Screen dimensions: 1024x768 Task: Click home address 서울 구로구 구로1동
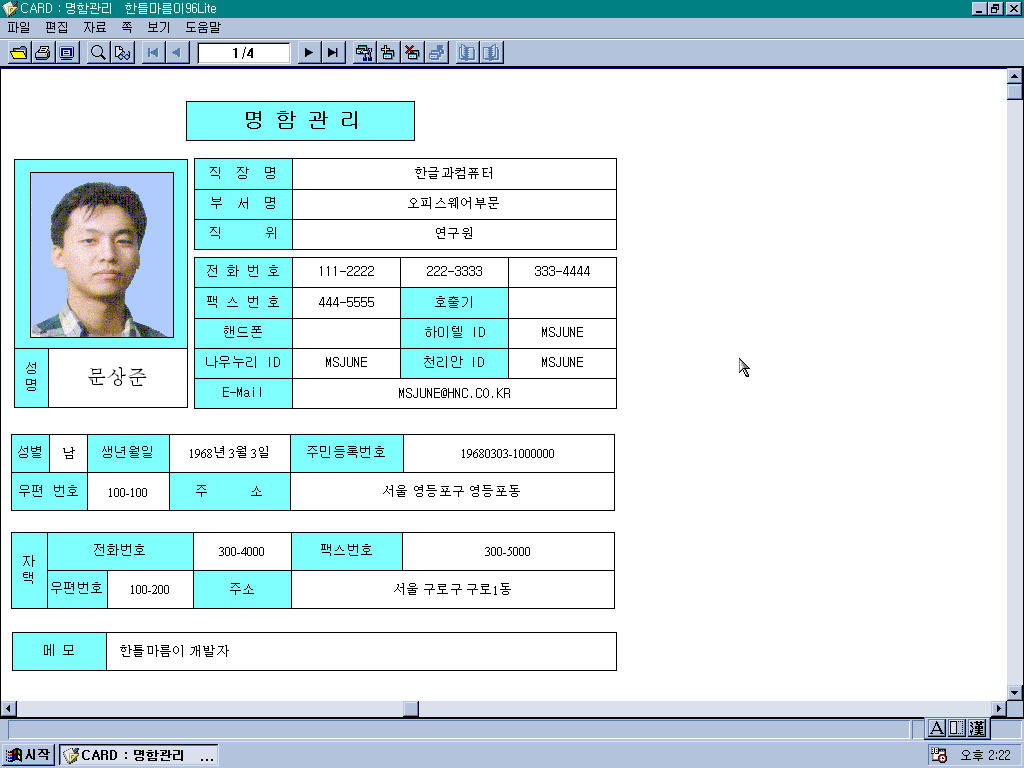(452, 590)
